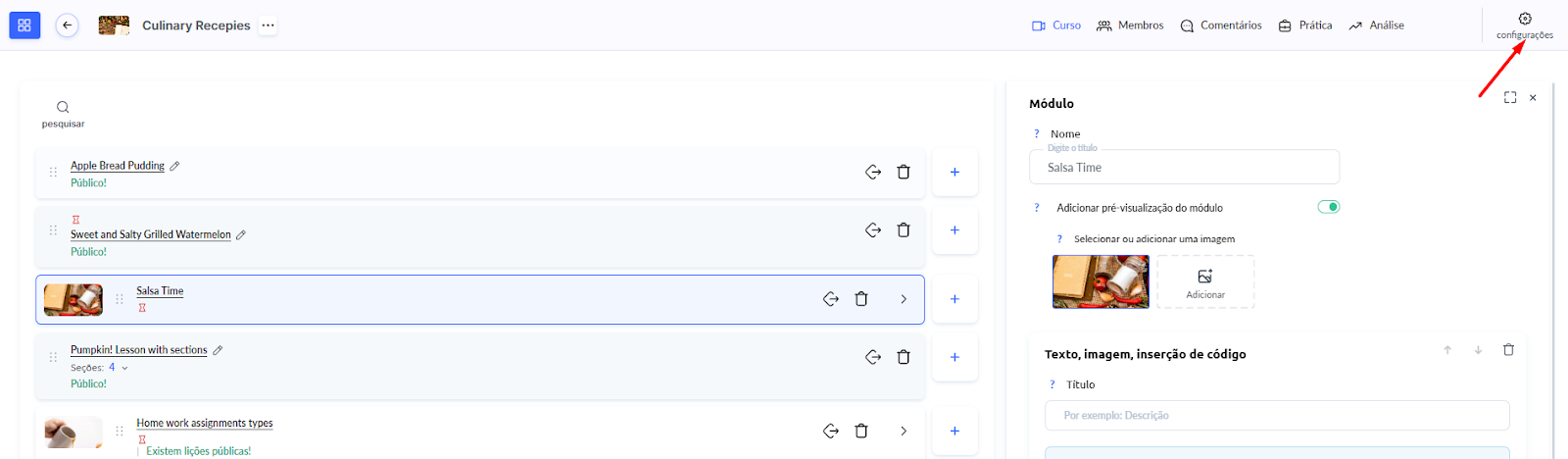Delete the text and image block

click(x=1508, y=350)
